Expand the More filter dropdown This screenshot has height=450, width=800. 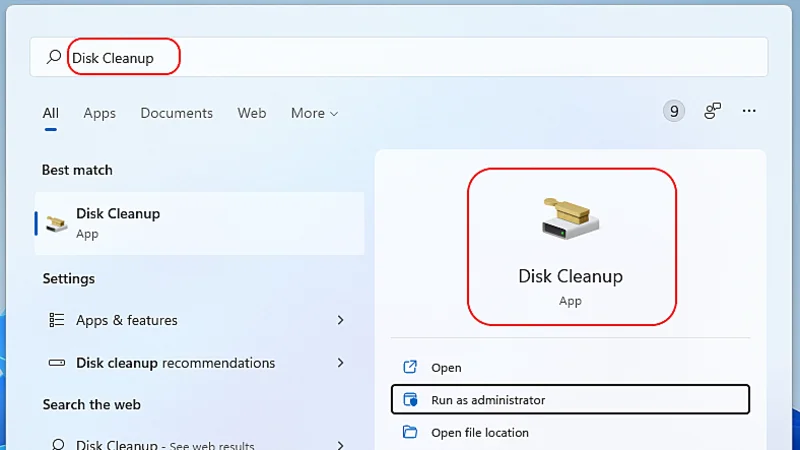coord(314,113)
